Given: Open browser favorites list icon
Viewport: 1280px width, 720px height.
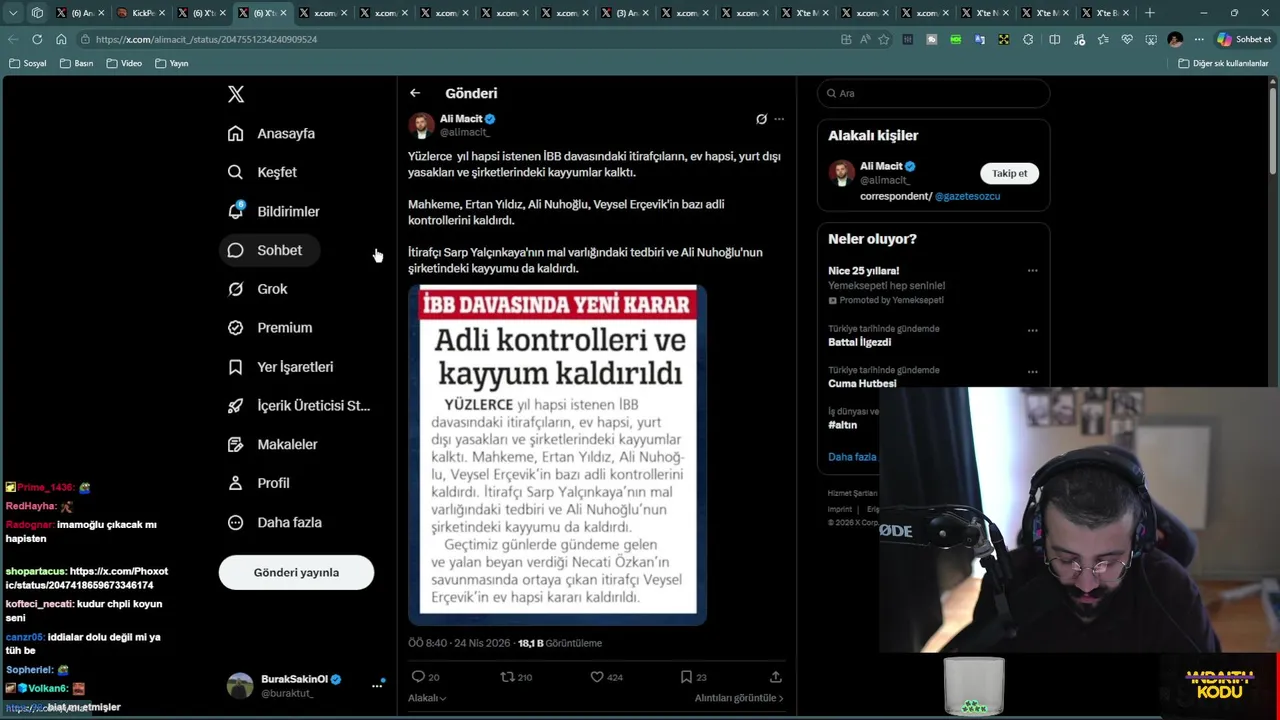Looking at the screenshot, I should (x=1102, y=39).
